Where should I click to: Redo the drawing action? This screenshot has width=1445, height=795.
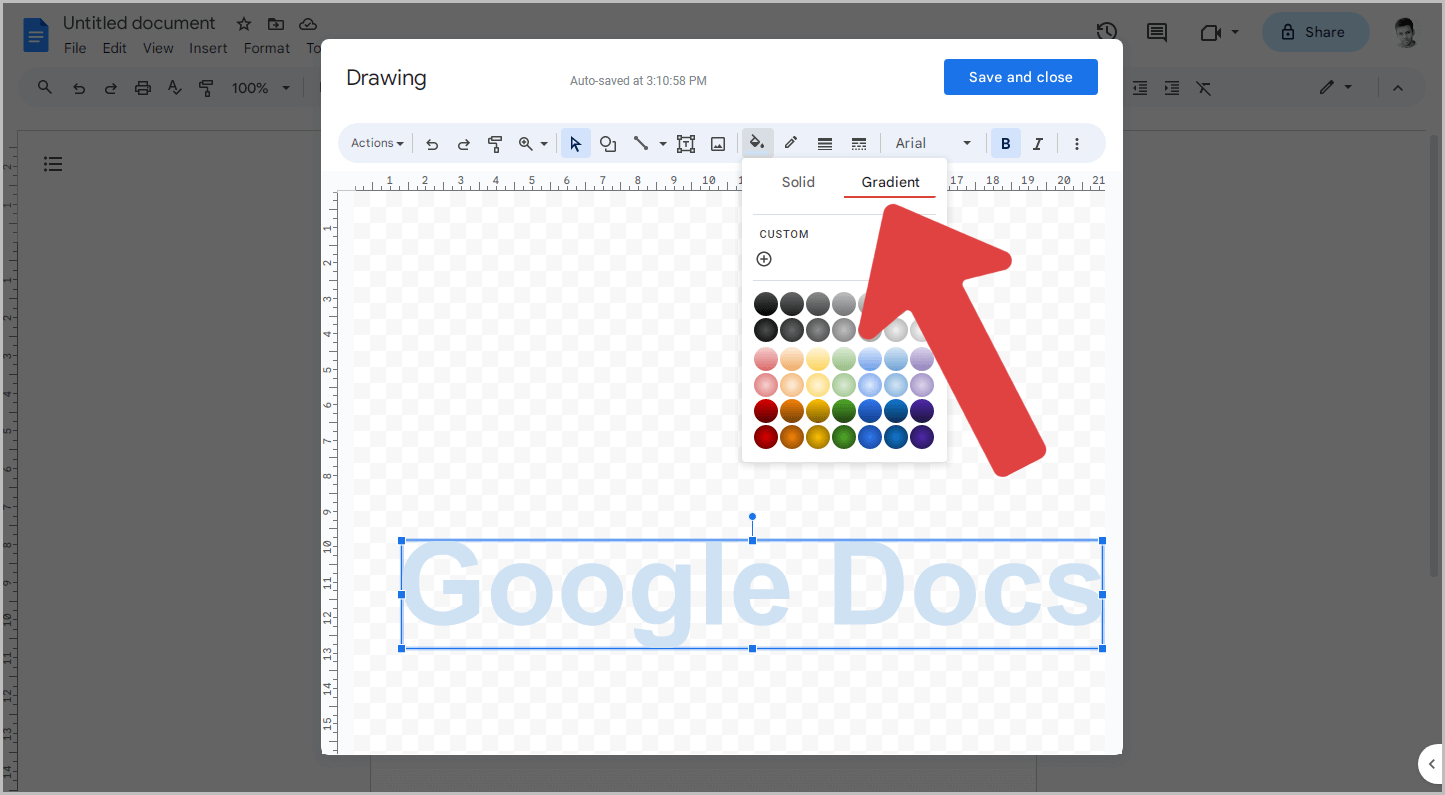(x=463, y=144)
